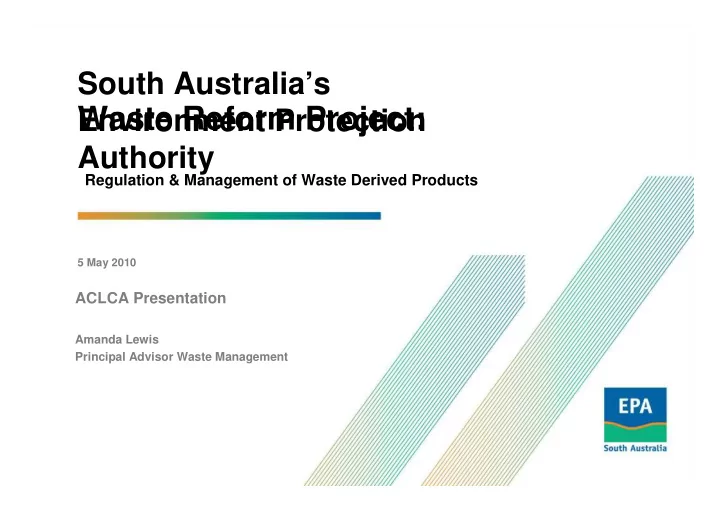Select "Principal Advisor Waste Management" line
Screen dimensions: 720x509
coord(181,357)
